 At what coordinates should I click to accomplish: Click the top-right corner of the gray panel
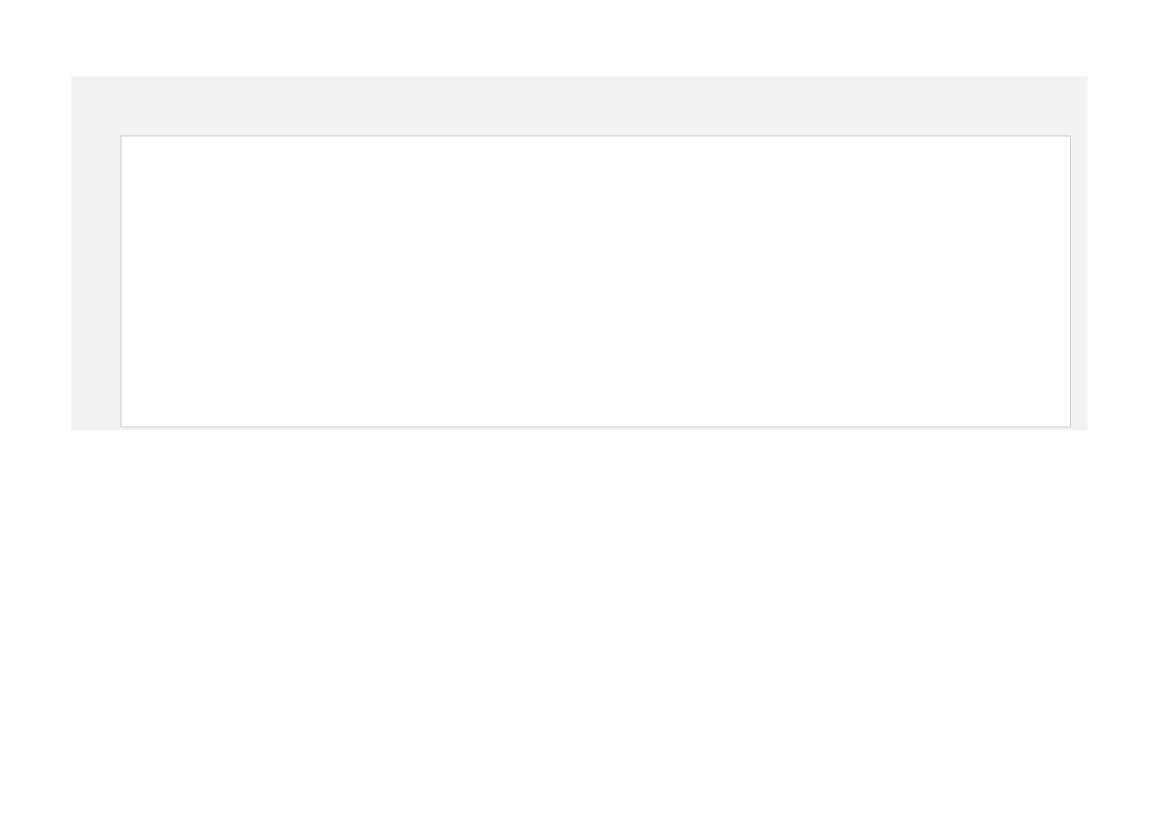pos(1084,80)
